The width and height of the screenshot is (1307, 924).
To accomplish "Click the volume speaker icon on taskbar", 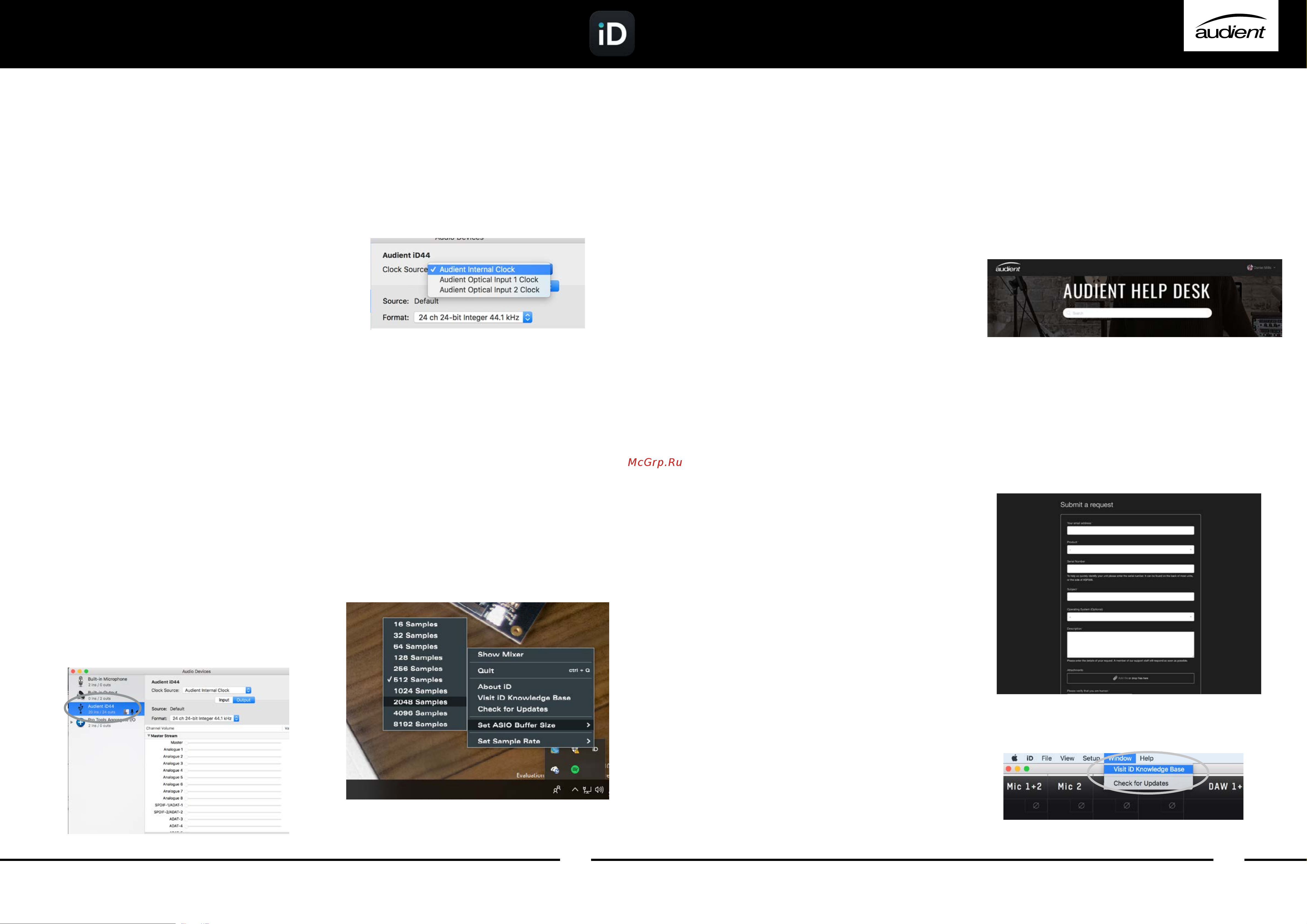I will click(599, 790).
